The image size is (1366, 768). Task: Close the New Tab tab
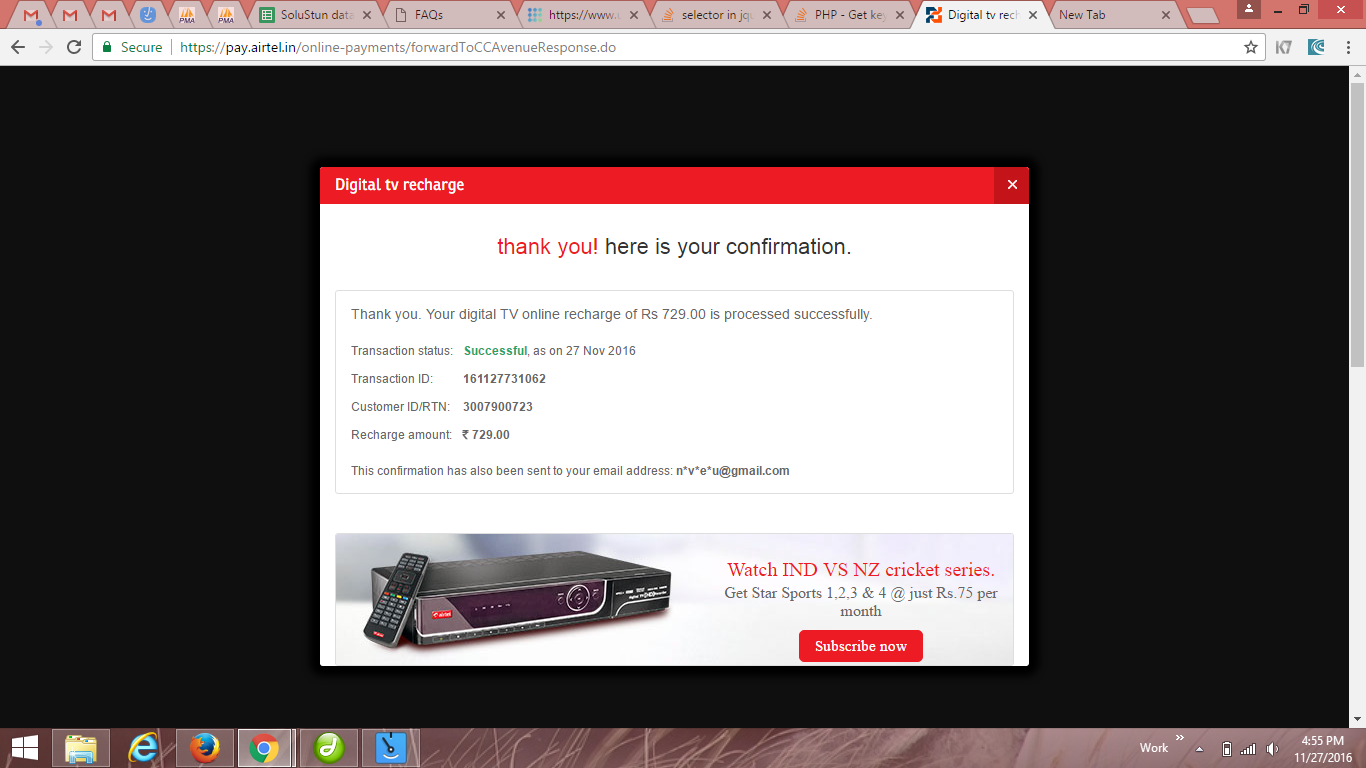(1166, 15)
